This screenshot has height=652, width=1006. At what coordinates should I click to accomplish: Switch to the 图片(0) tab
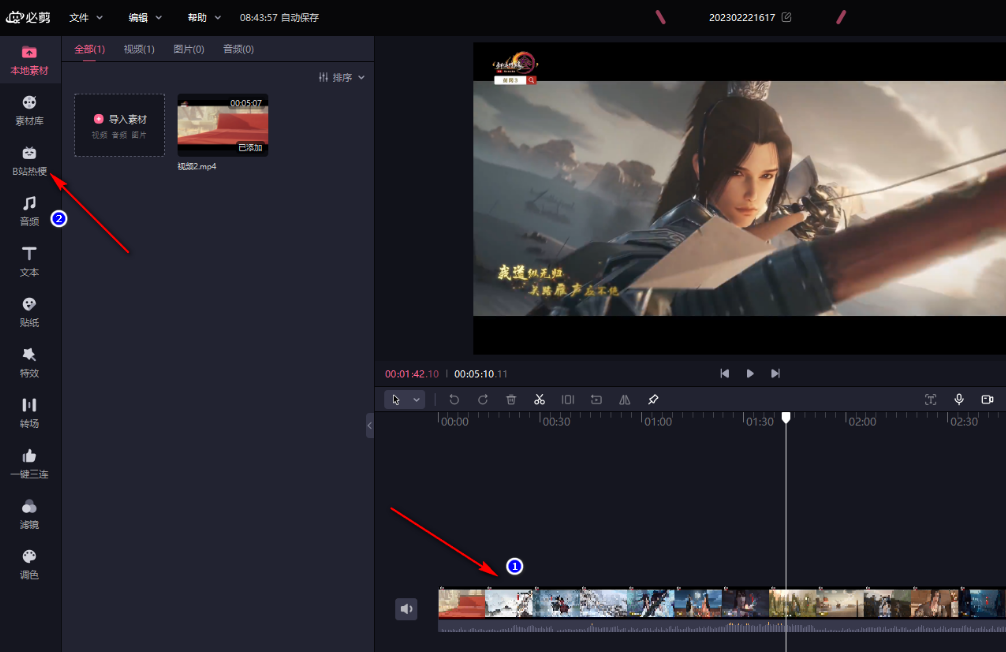tap(189, 49)
